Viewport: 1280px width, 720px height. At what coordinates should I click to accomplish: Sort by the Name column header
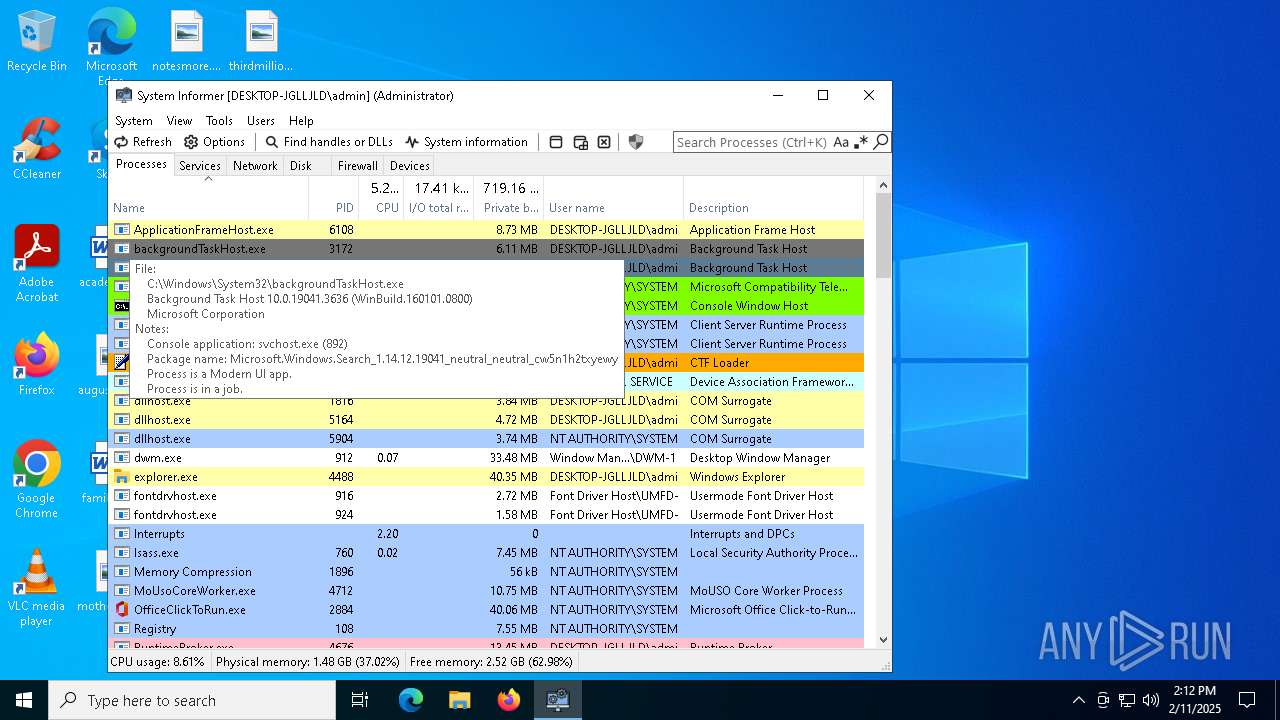[208, 198]
